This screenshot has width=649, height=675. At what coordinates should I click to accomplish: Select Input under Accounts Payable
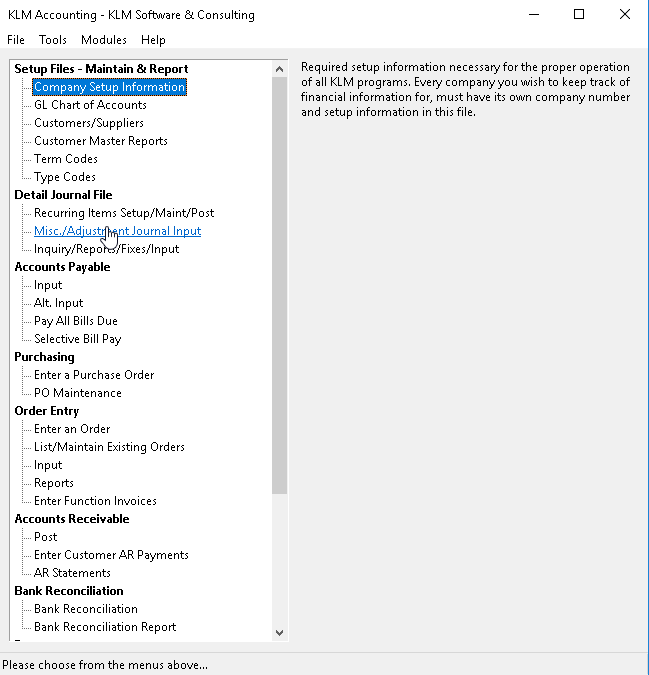coord(48,285)
